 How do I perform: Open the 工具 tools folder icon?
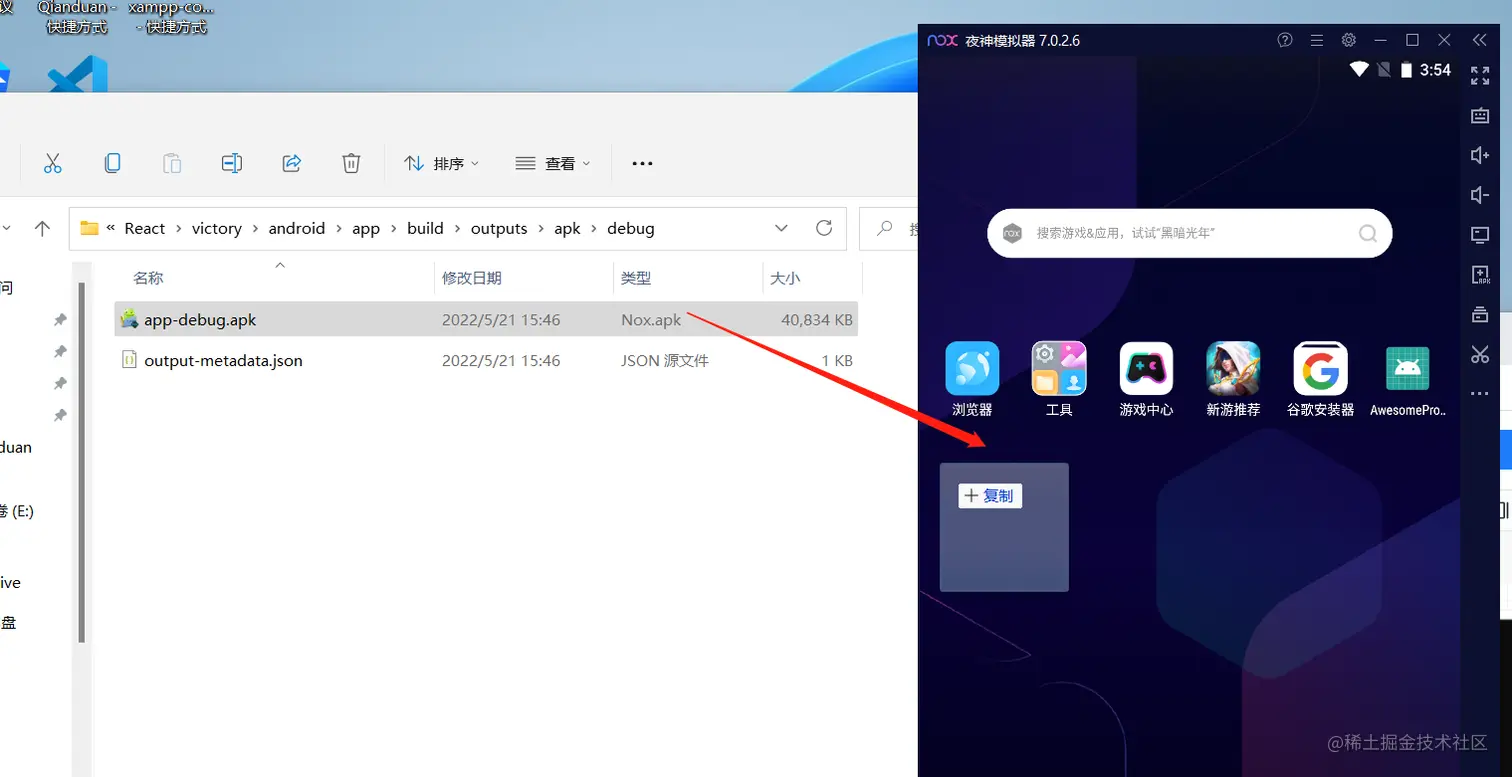(1058, 367)
